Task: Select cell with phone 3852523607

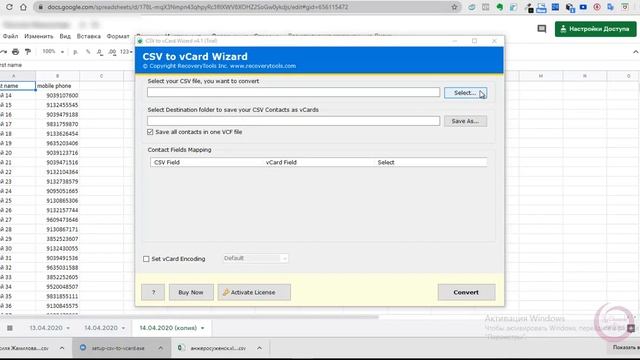Action: [x=58, y=239]
